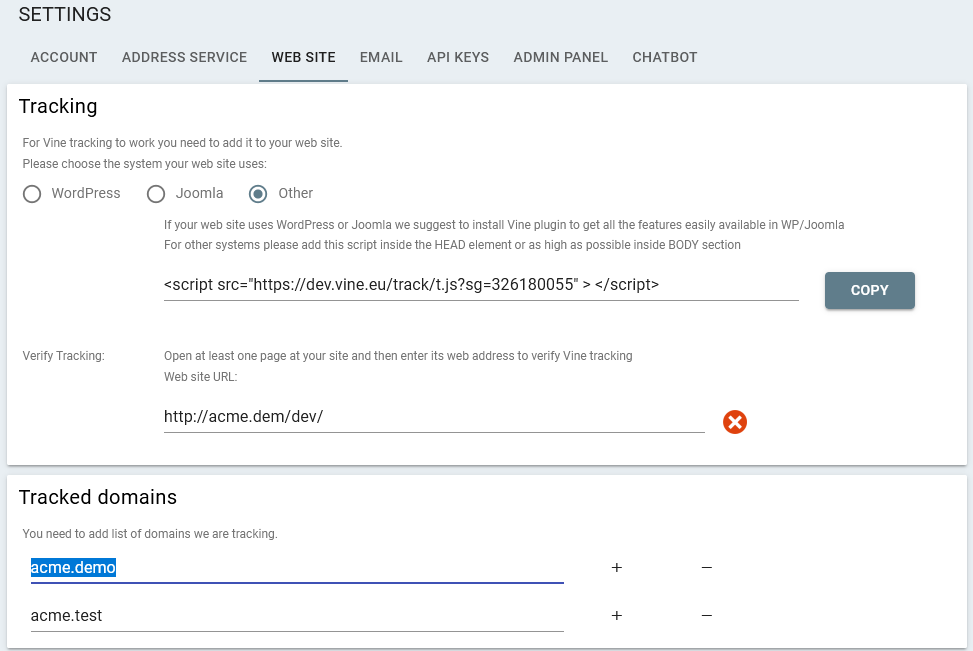
Task: Edit the Web site URL field
Action: click(x=433, y=417)
